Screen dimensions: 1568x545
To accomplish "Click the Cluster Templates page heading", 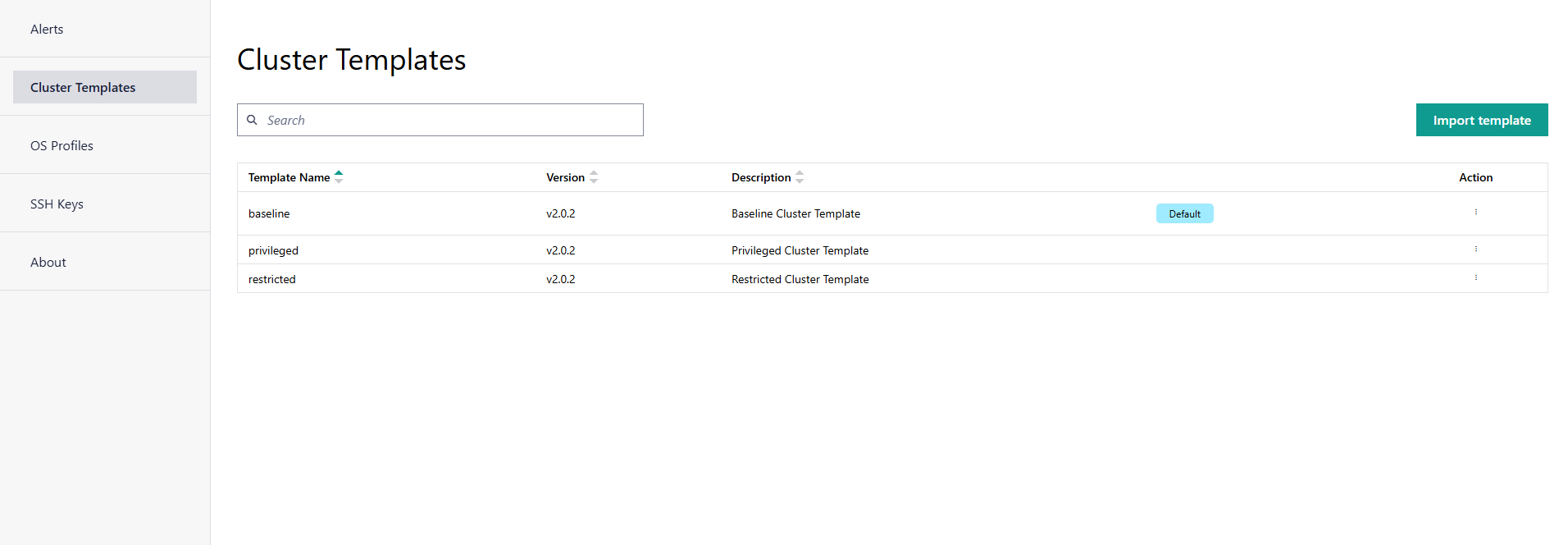I will click(x=351, y=60).
